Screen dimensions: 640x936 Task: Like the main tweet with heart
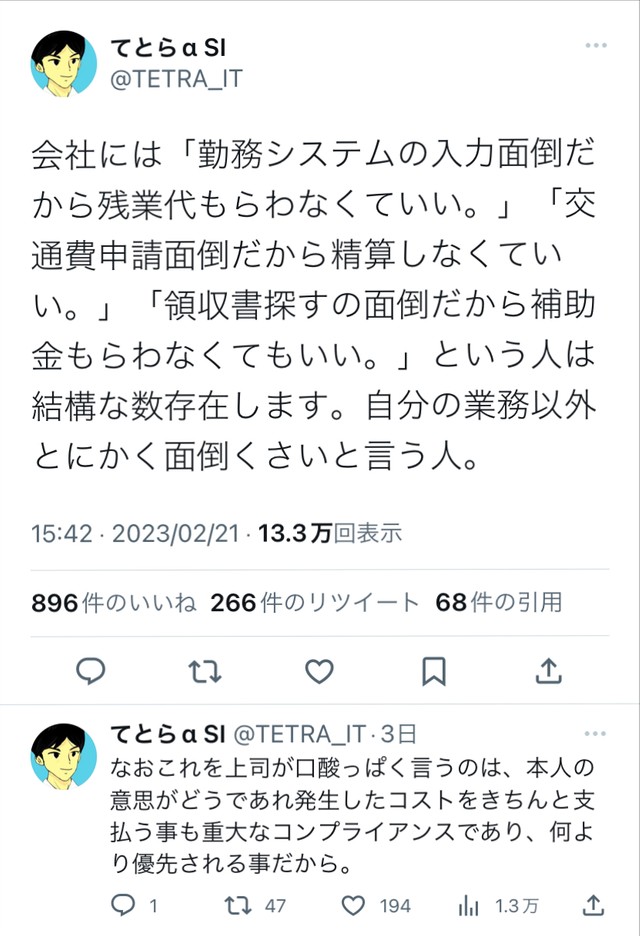[x=318, y=672]
